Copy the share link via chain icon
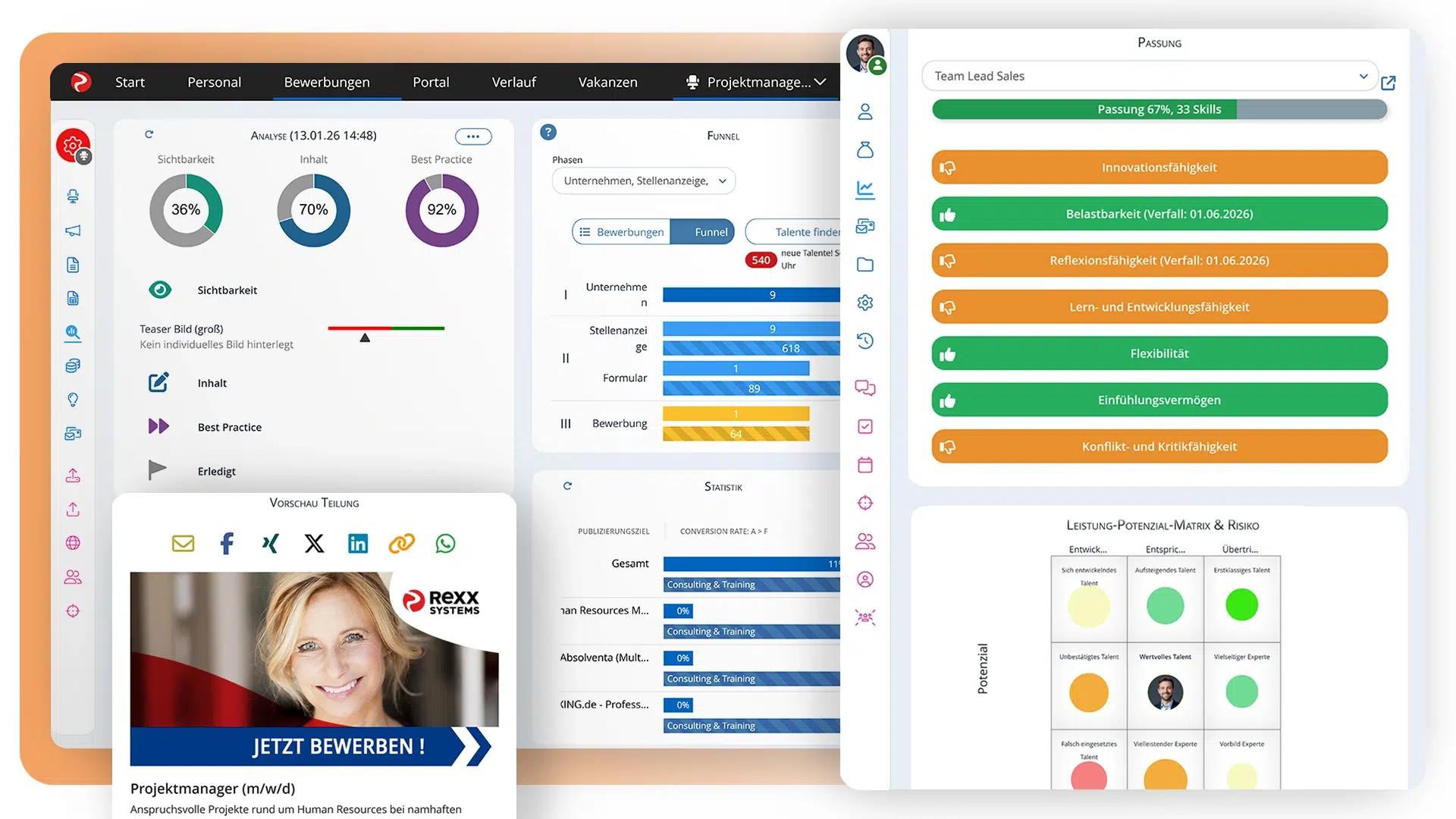The width and height of the screenshot is (1456, 819). [x=401, y=544]
